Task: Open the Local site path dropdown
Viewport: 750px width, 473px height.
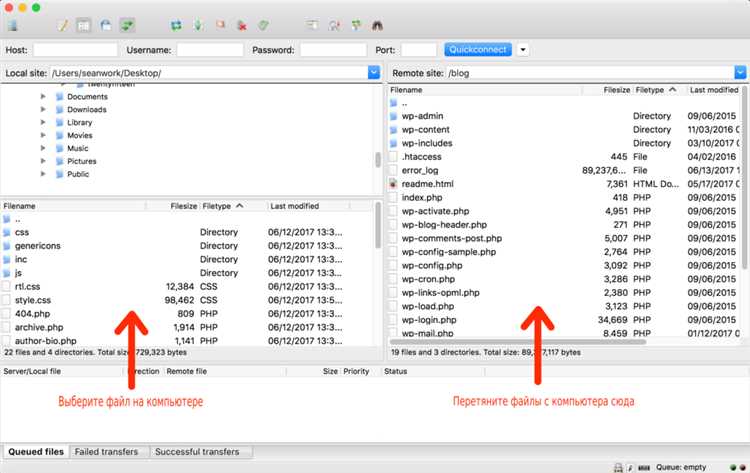Action: coord(374,73)
